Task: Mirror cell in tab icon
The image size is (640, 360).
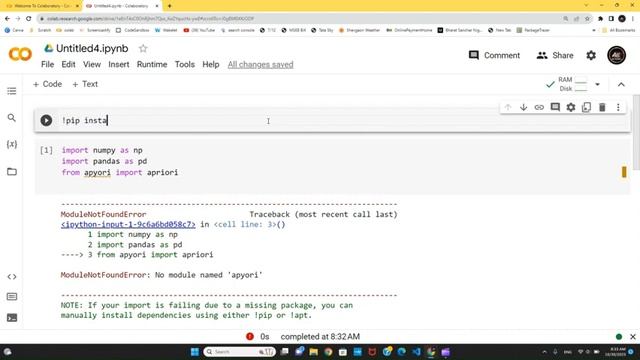Action: tap(587, 107)
